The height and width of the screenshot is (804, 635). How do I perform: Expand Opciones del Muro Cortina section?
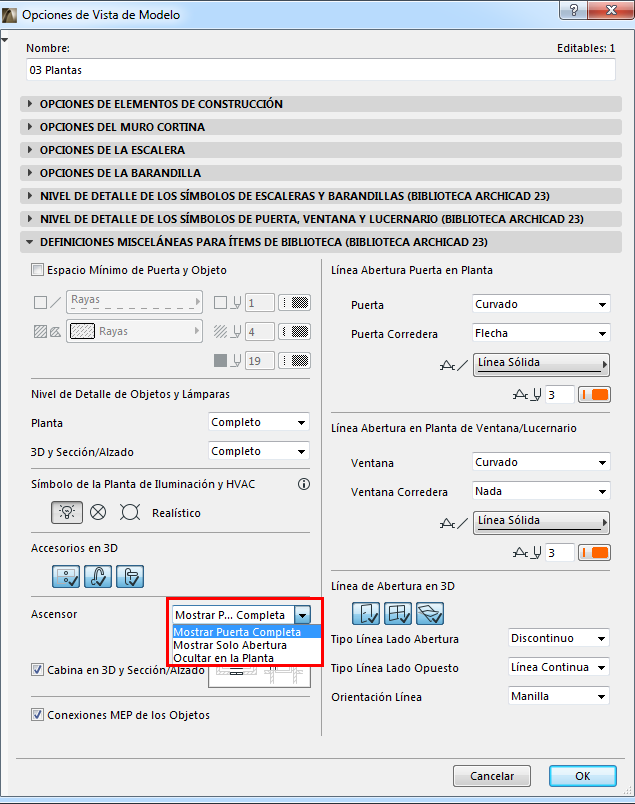(321, 127)
